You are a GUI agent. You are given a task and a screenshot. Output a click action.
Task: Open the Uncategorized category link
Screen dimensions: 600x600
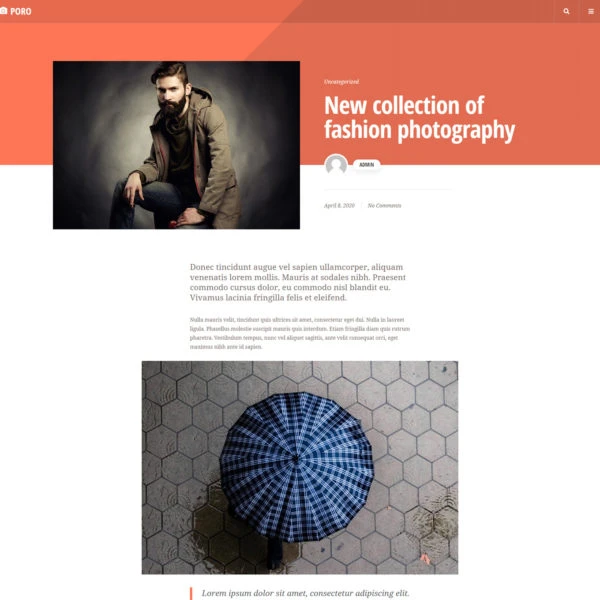coord(341,82)
